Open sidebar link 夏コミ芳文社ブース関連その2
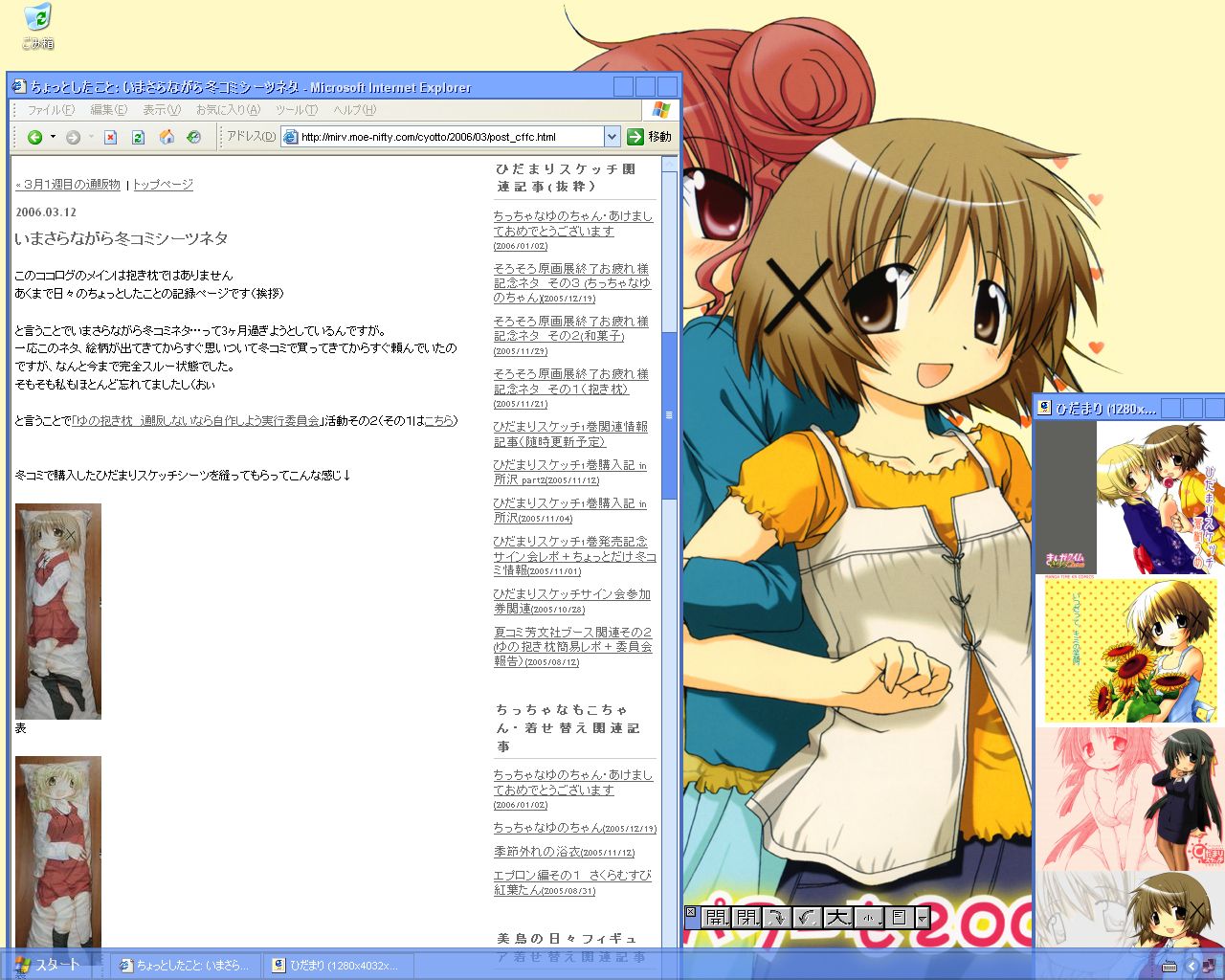The height and width of the screenshot is (980, 1225). pyautogui.click(x=573, y=647)
